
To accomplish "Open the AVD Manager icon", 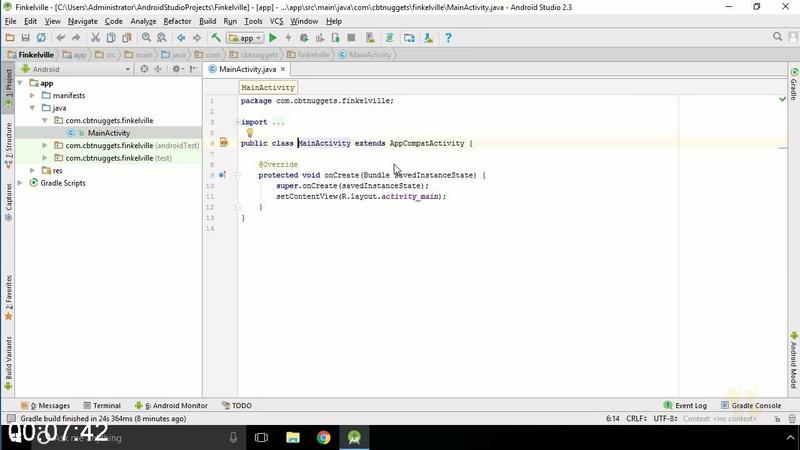I will 370,38.
